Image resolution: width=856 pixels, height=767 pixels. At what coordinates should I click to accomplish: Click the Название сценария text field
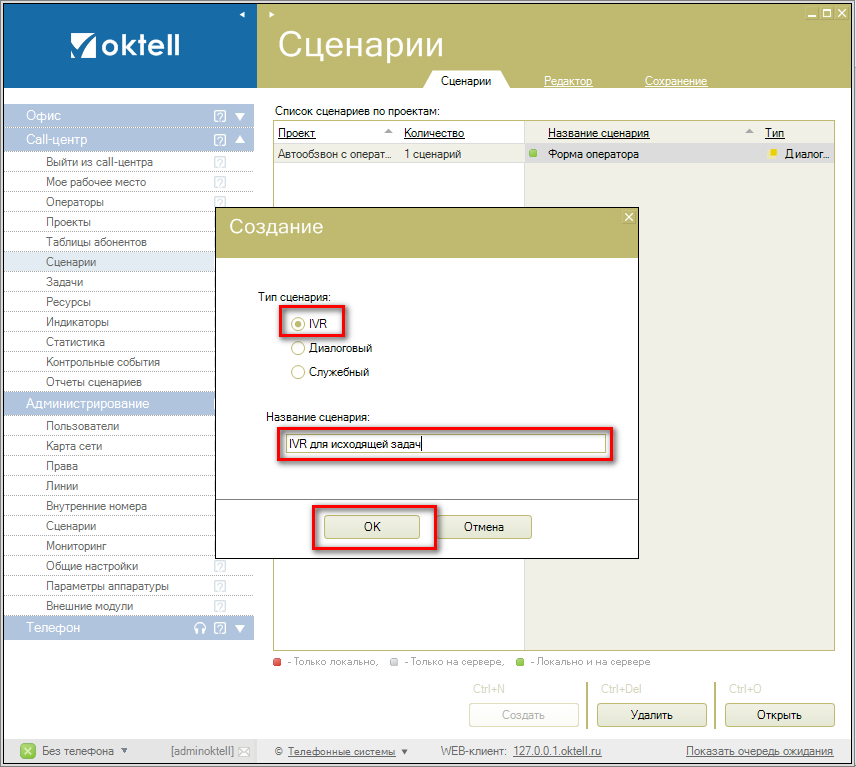[445, 444]
